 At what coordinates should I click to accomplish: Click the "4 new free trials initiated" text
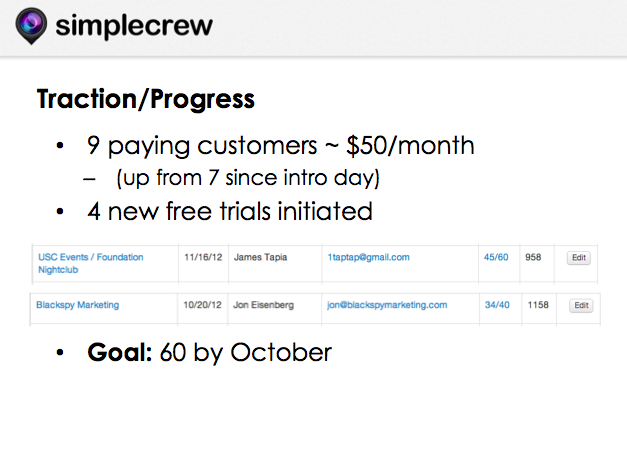pos(230,211)
